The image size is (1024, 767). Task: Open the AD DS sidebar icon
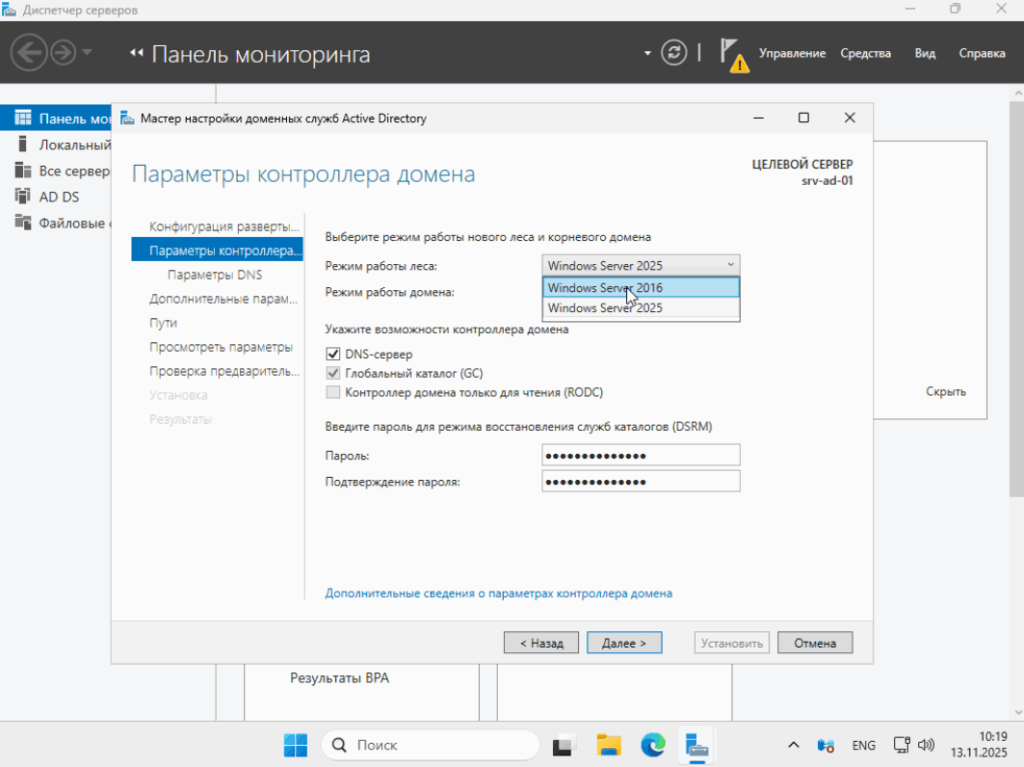(22, 196)
